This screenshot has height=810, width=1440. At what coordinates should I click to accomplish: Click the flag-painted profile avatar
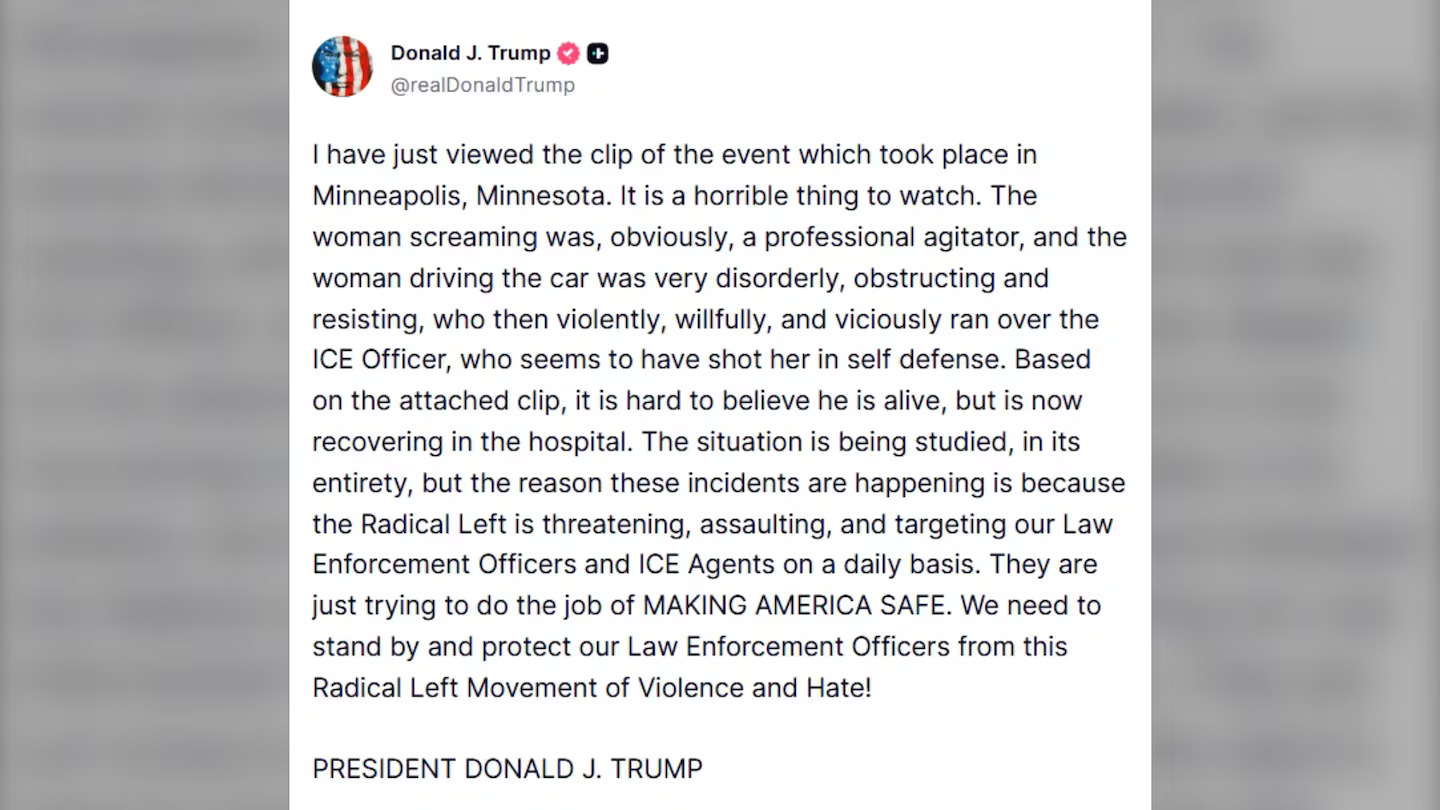click(342, 67)
